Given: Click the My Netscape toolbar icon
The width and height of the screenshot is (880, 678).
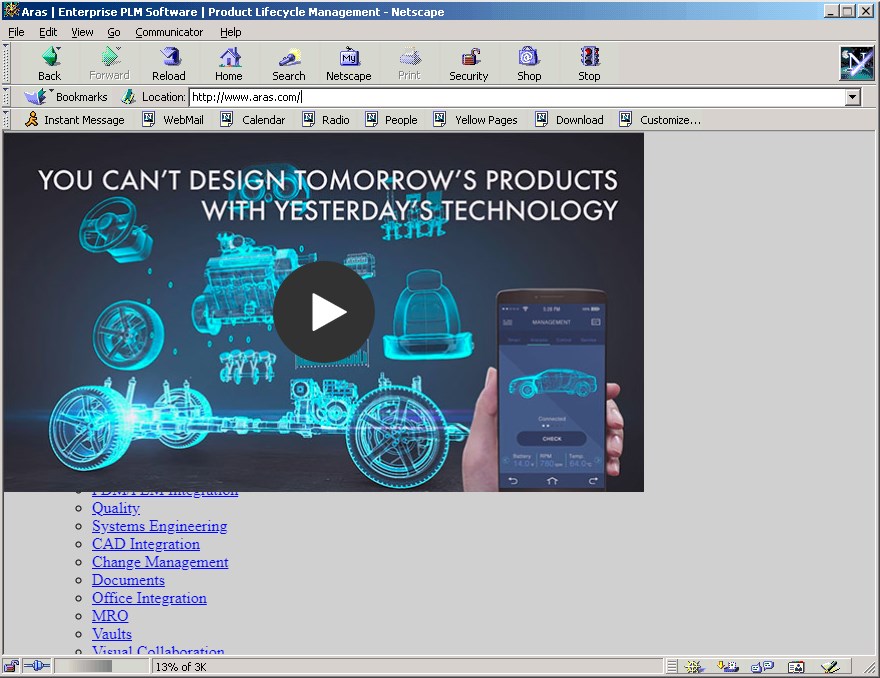Looking at the screenshot, I should pos(348,63).
